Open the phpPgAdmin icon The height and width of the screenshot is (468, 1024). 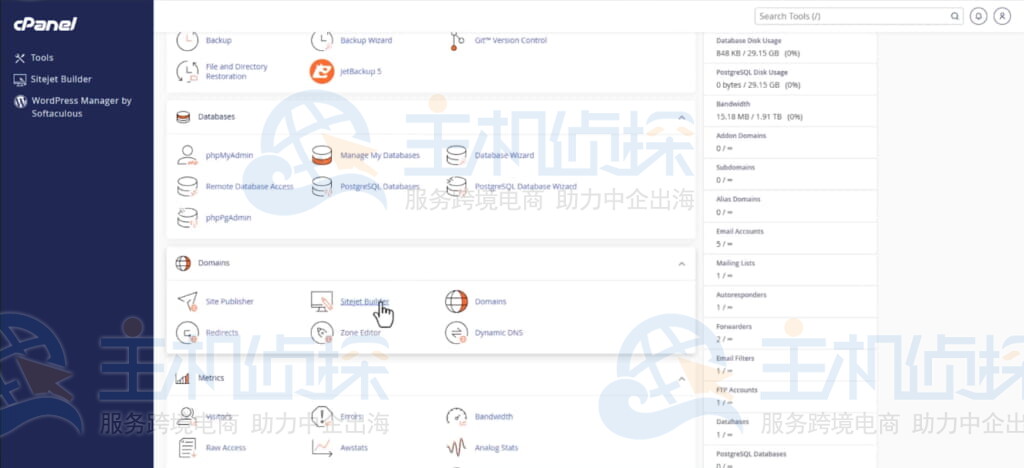click(x=187, y=218)
